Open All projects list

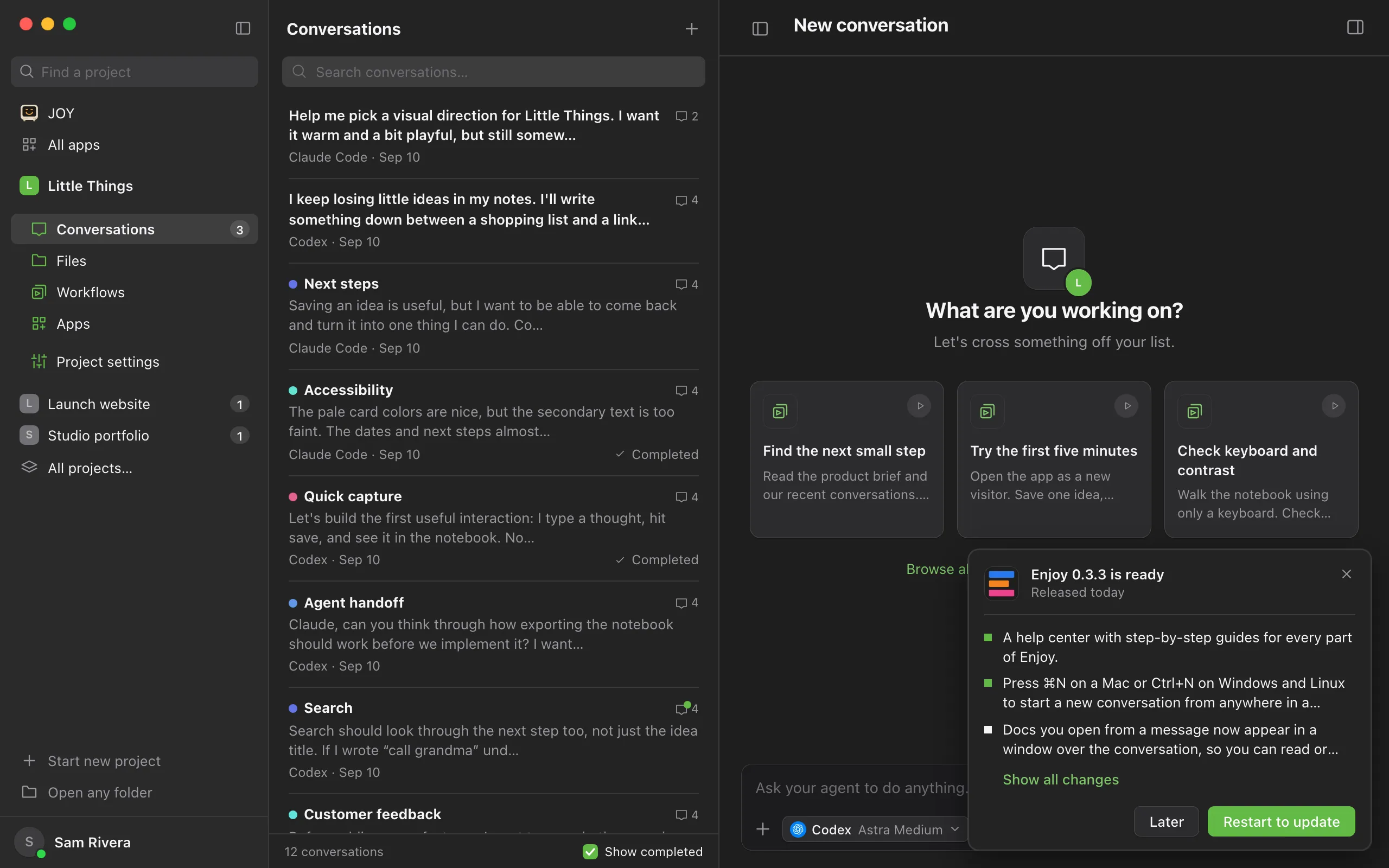[135, 468]
